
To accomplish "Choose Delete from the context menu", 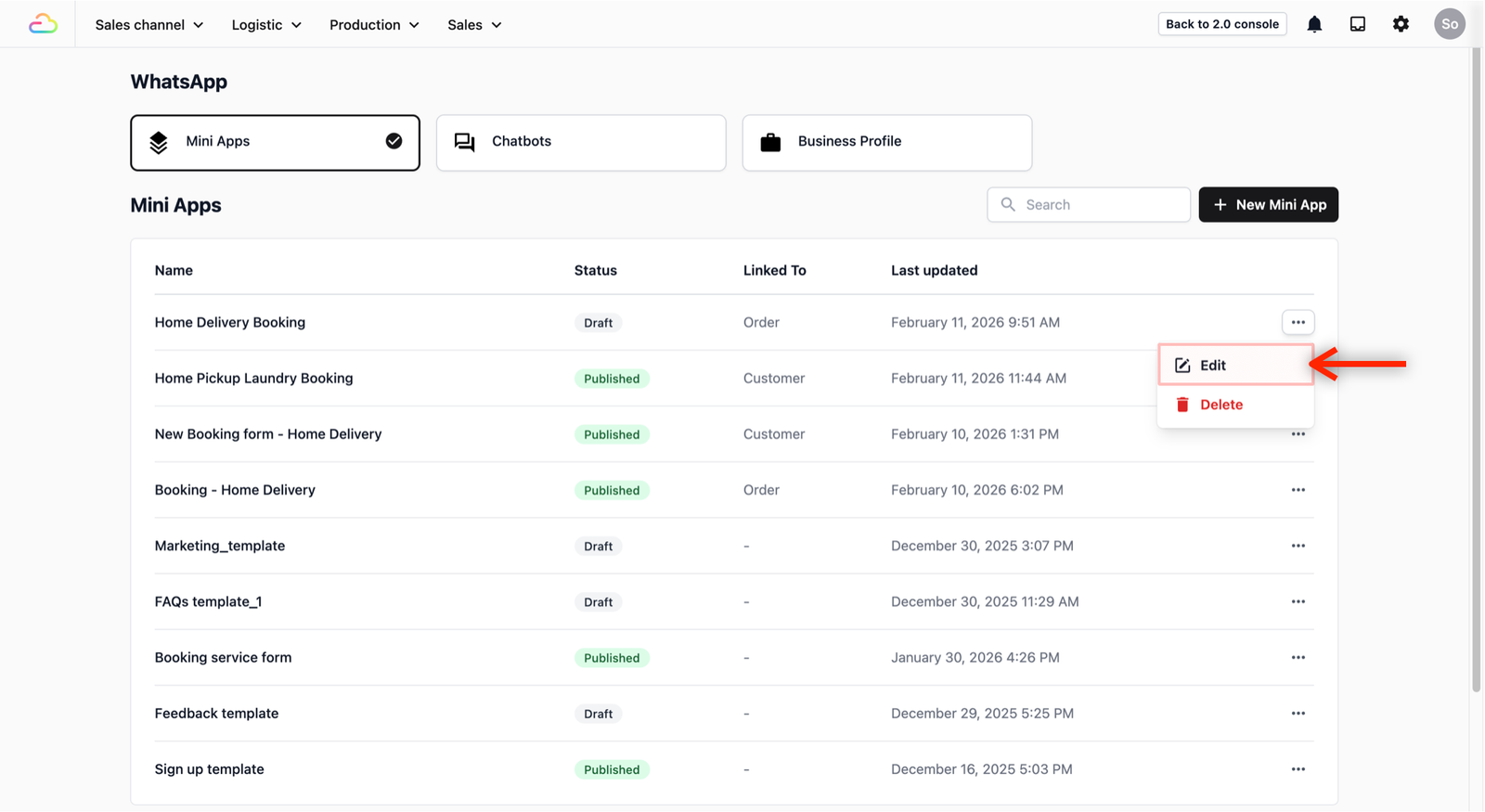I will tap(1235, 405).
